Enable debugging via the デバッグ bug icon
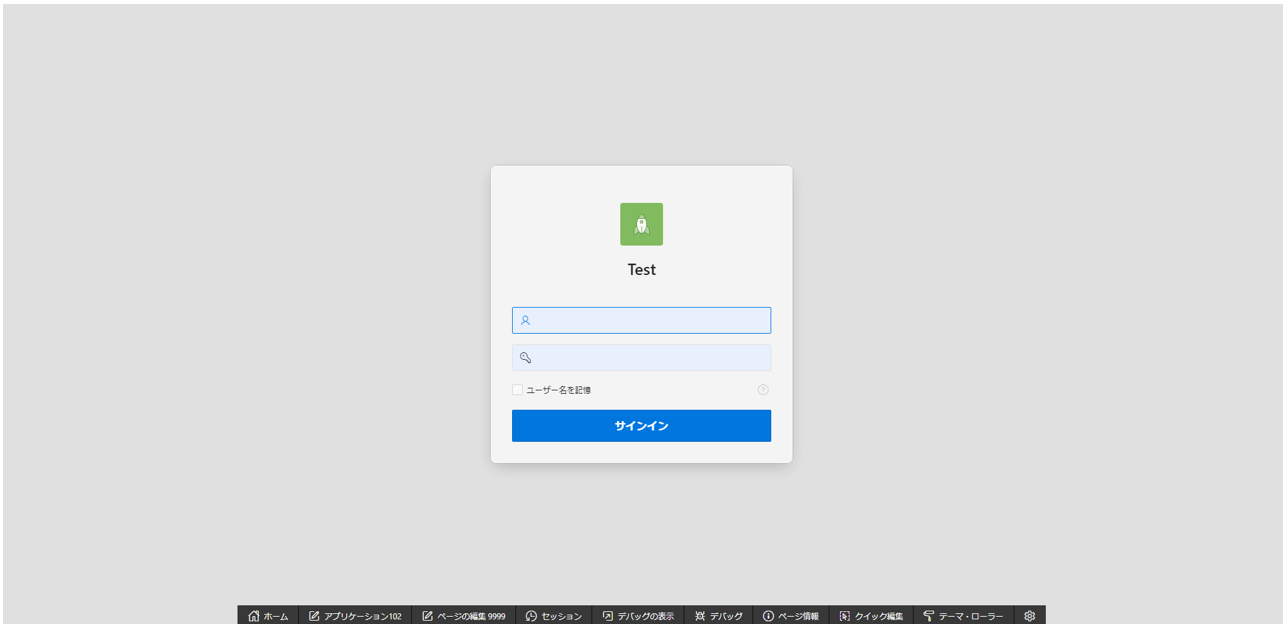Viewport: 1286px width, 626px height. coord(698,615)
